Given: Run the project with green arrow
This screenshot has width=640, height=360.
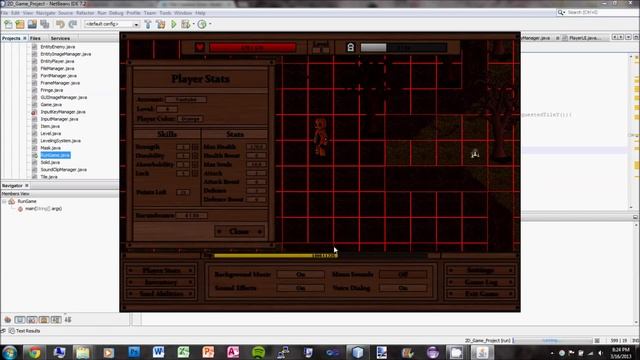Looking at the screenshot, I should [x=174, y=24].
